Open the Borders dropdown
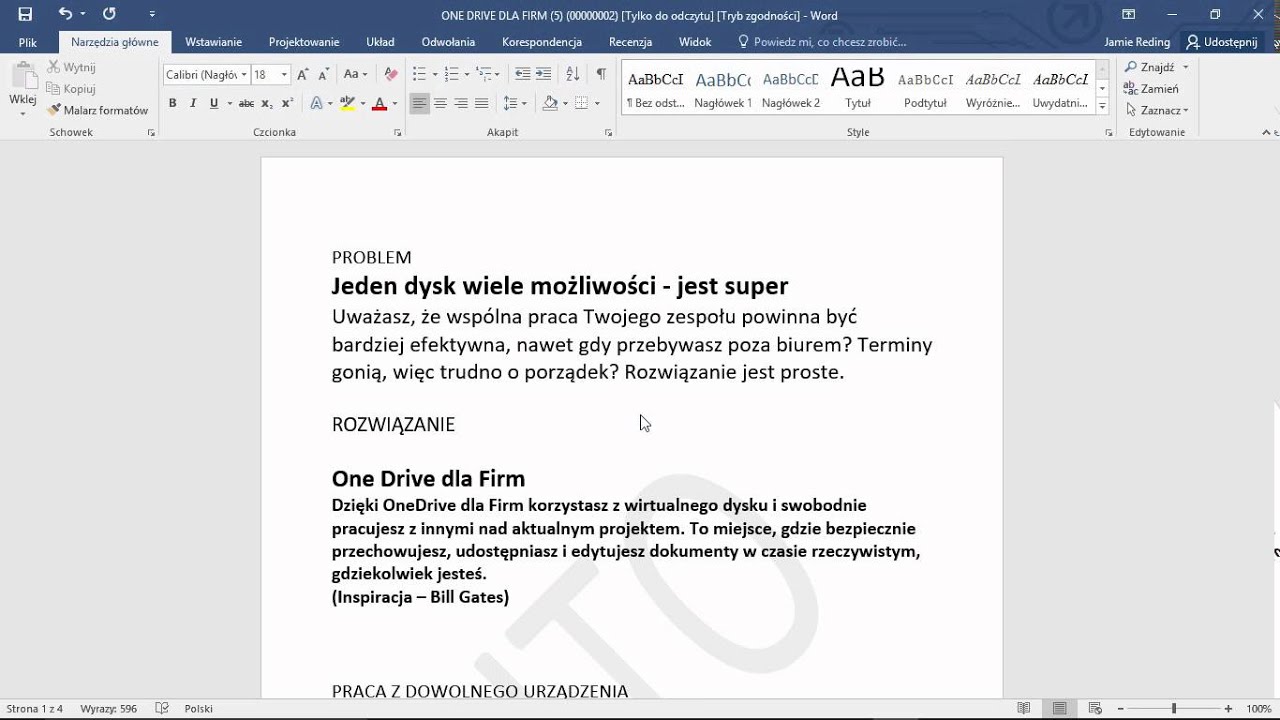 click(597, 103)
